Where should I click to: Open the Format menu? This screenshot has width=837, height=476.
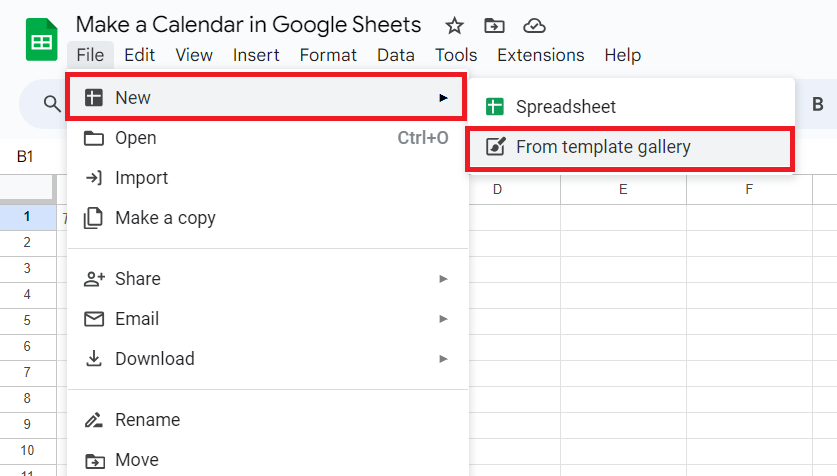tap(328, 55)
